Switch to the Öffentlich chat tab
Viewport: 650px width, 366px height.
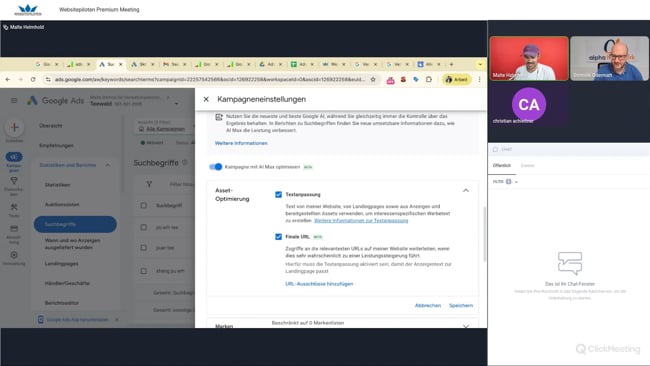point(502,165)
